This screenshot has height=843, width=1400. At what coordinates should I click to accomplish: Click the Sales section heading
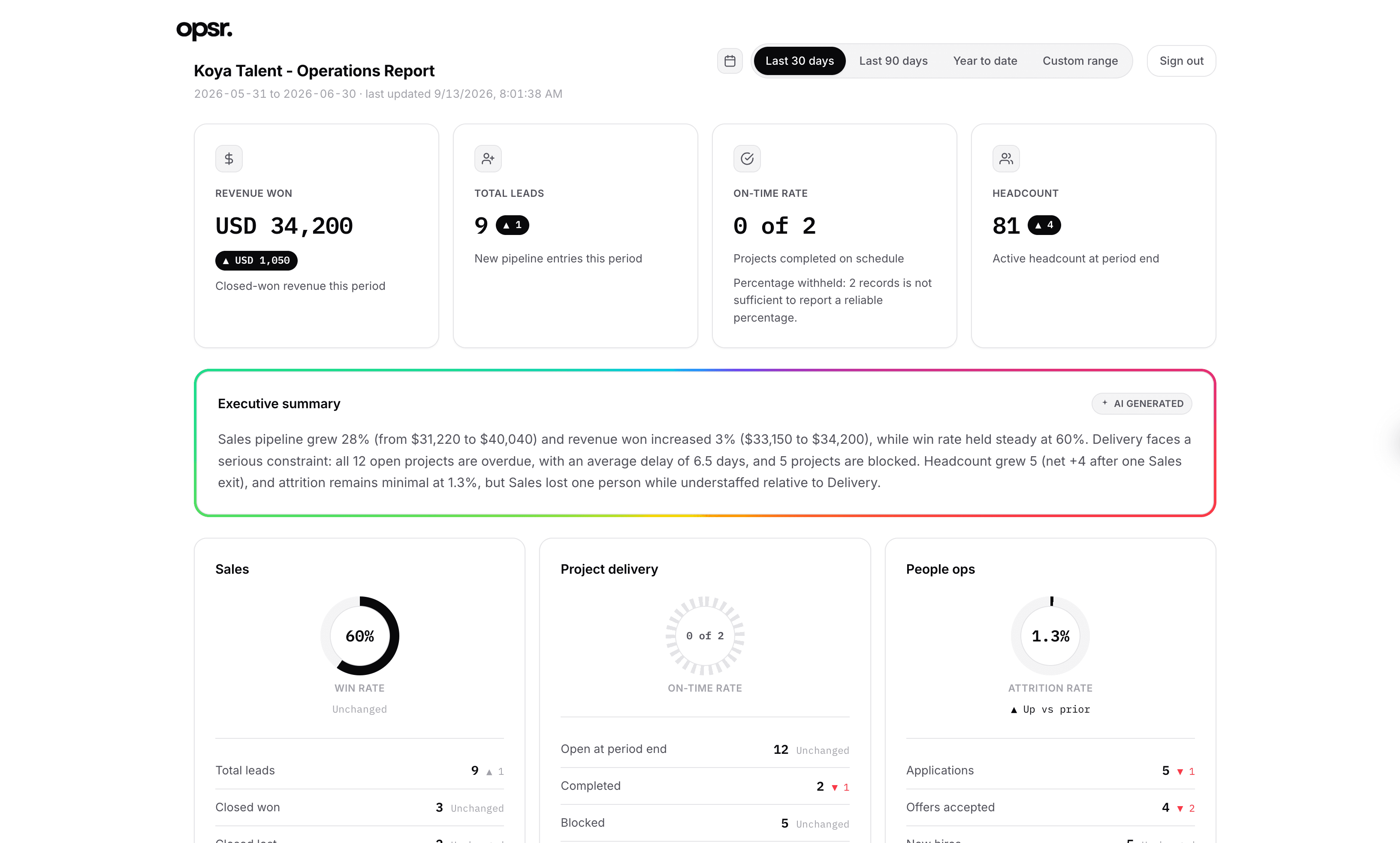tap(232, 569)
